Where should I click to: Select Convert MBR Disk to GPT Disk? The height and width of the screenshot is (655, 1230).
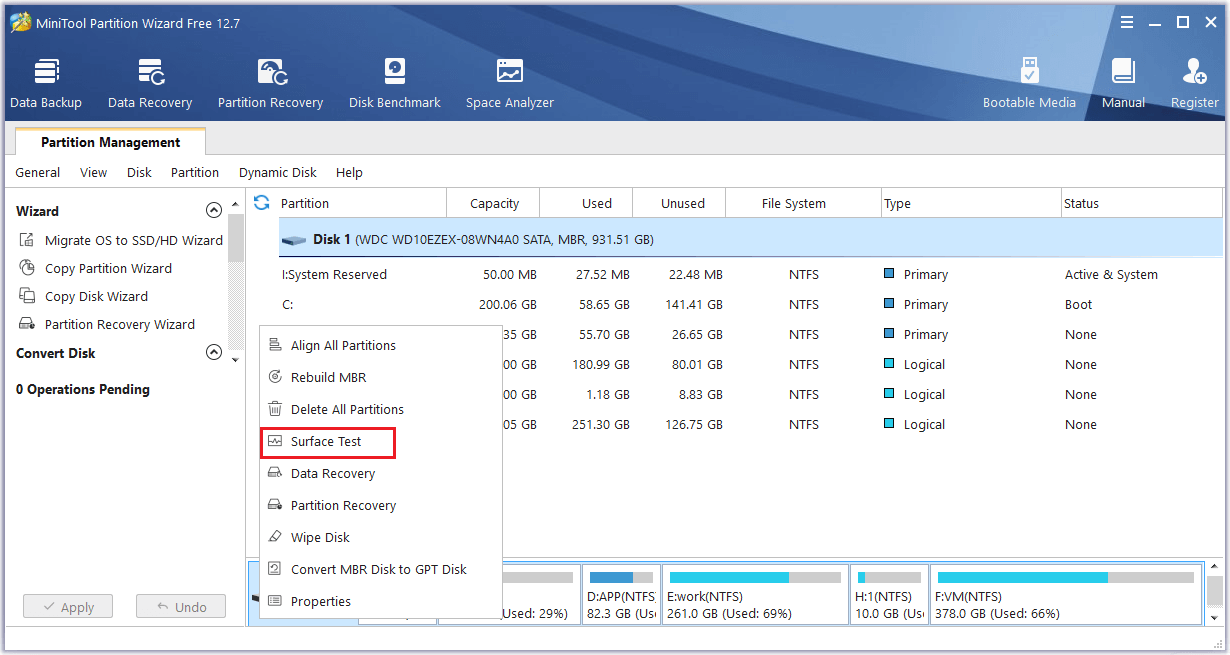tap(380, 569)
